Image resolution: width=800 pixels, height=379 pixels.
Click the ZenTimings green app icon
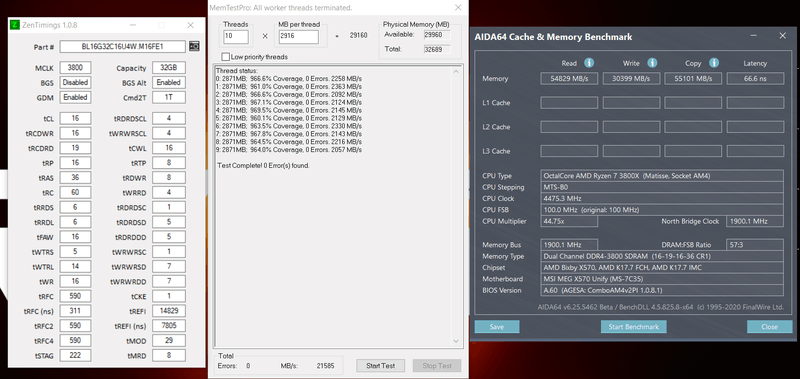tap(15, 25)
